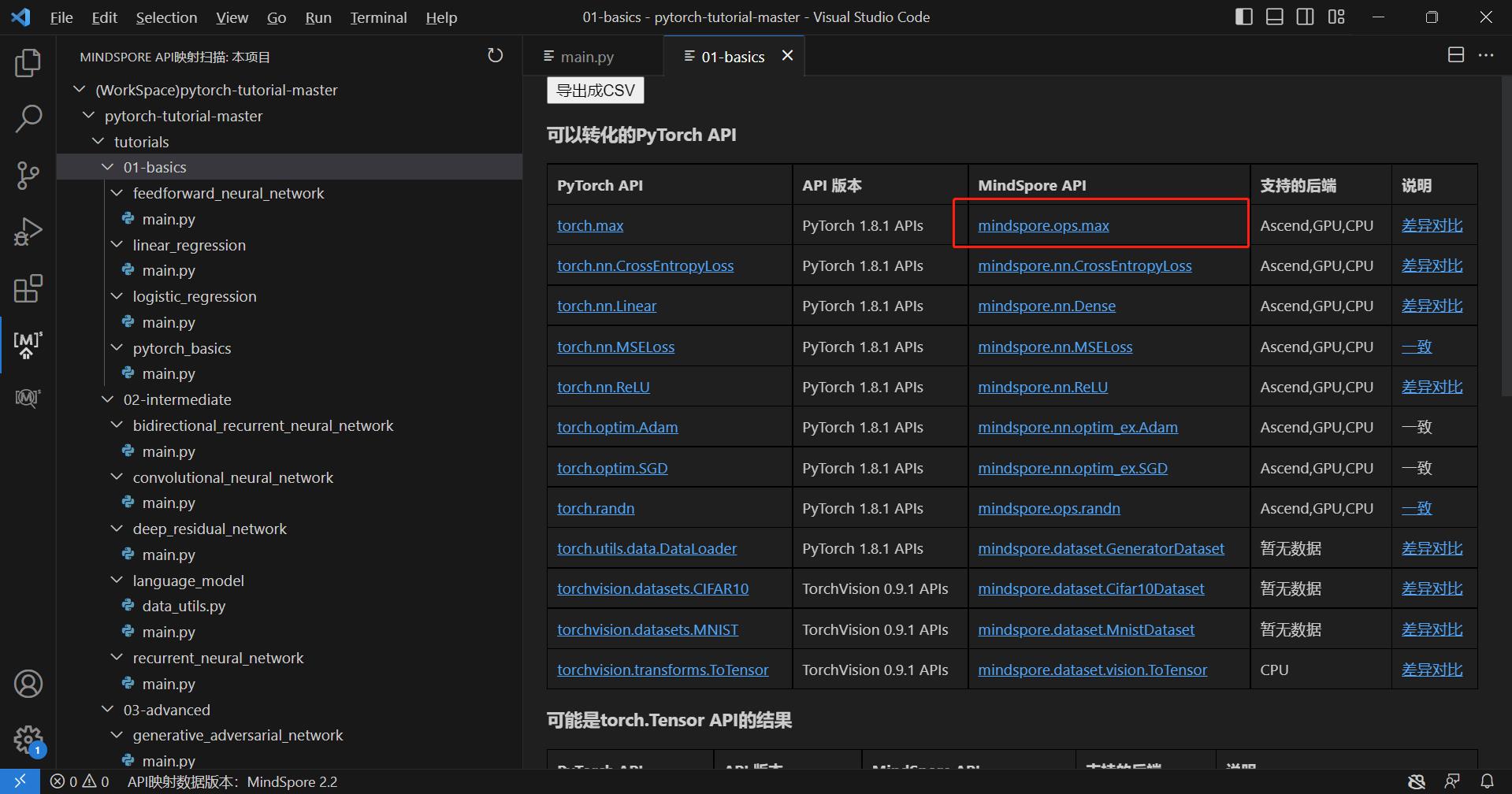The height and width of the screenshot is (794, 1512).
Task: Toggle Secondary Side Bar layout icon
Action: [1306, 17]
